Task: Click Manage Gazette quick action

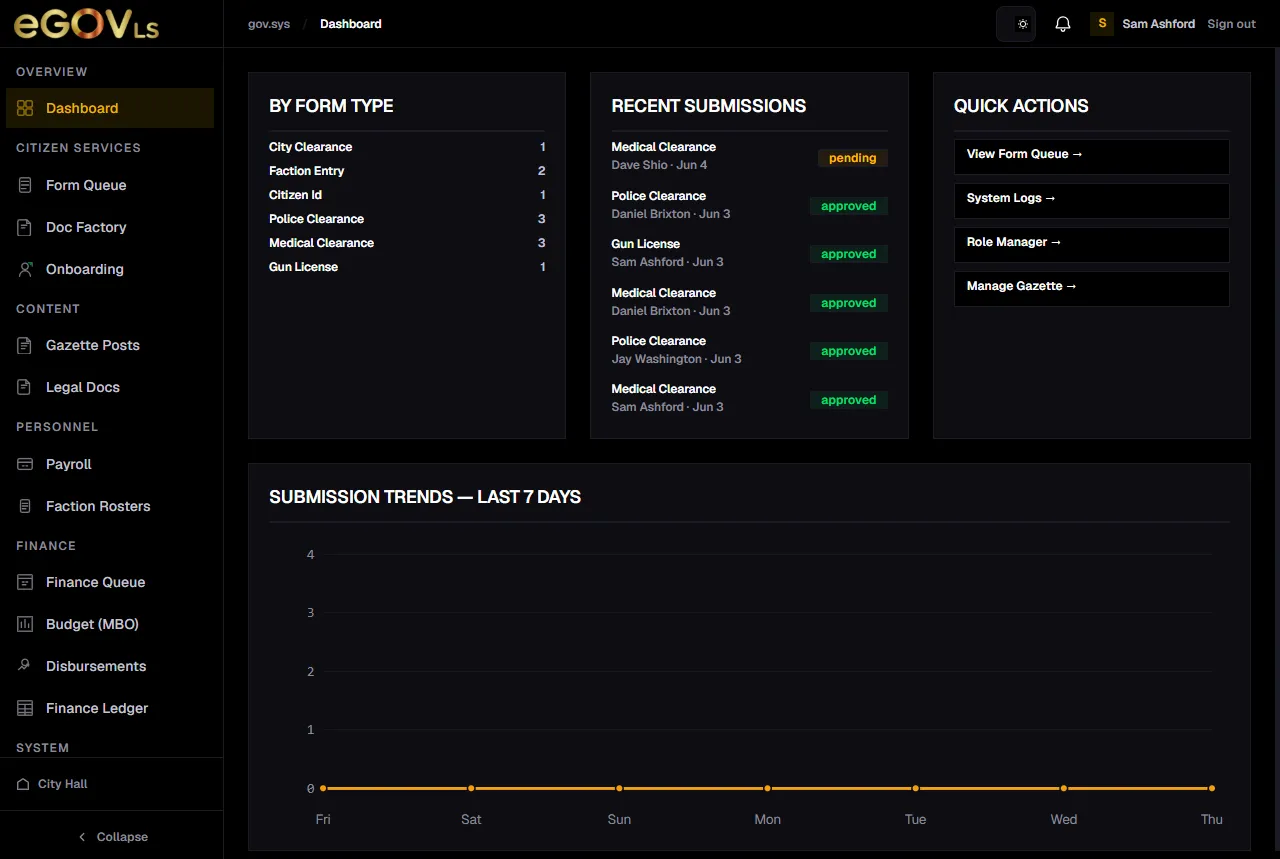Action: tap(1091, 289)
